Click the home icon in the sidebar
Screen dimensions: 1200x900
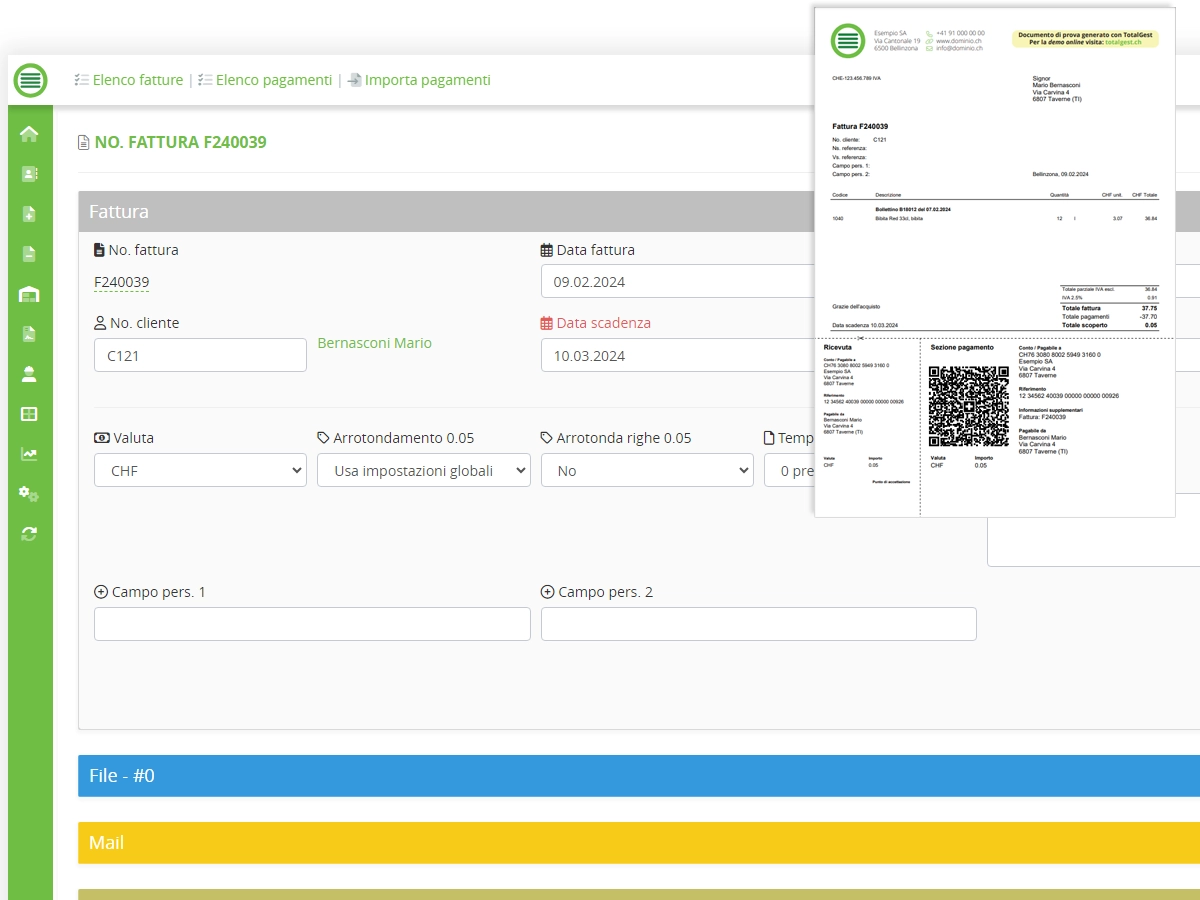tap(29, 134)
